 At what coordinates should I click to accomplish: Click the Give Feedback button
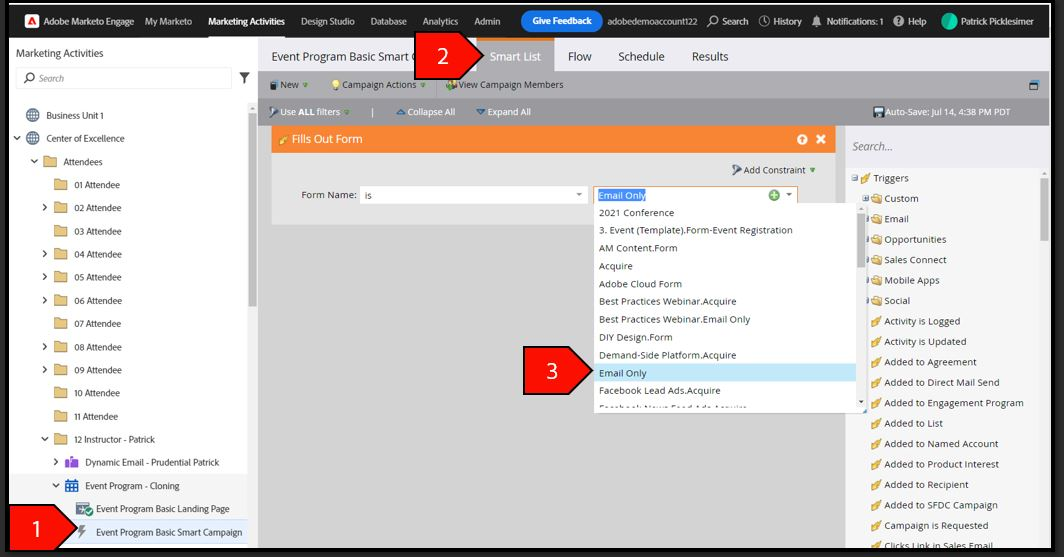(562, 21)
